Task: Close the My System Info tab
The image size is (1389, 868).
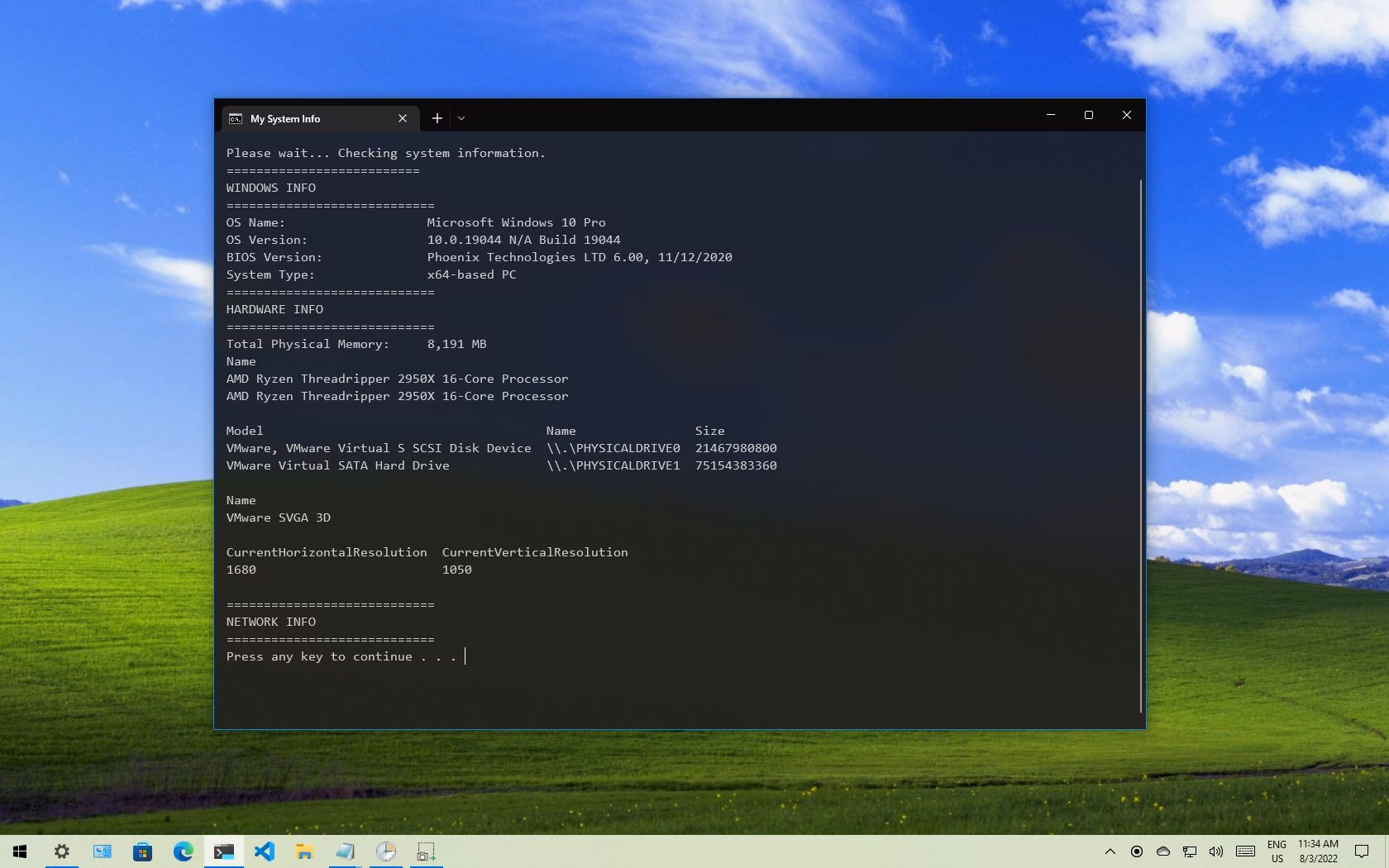Action: tap(403, 118)
